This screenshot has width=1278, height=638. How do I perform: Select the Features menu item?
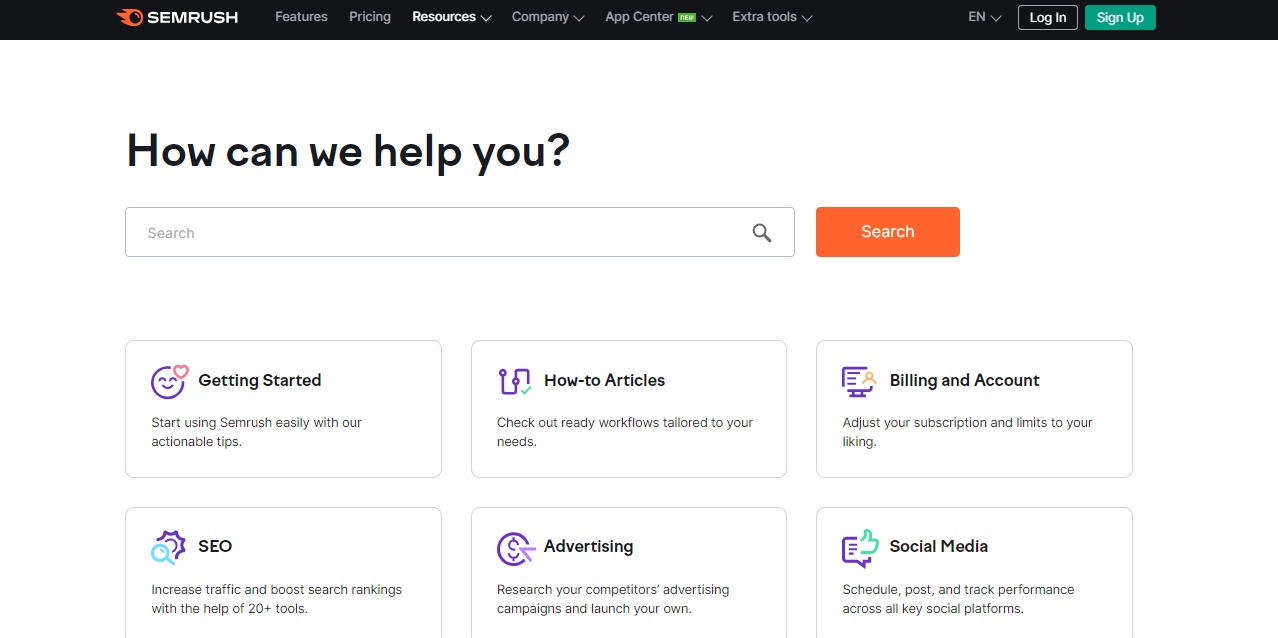(301, 17)
